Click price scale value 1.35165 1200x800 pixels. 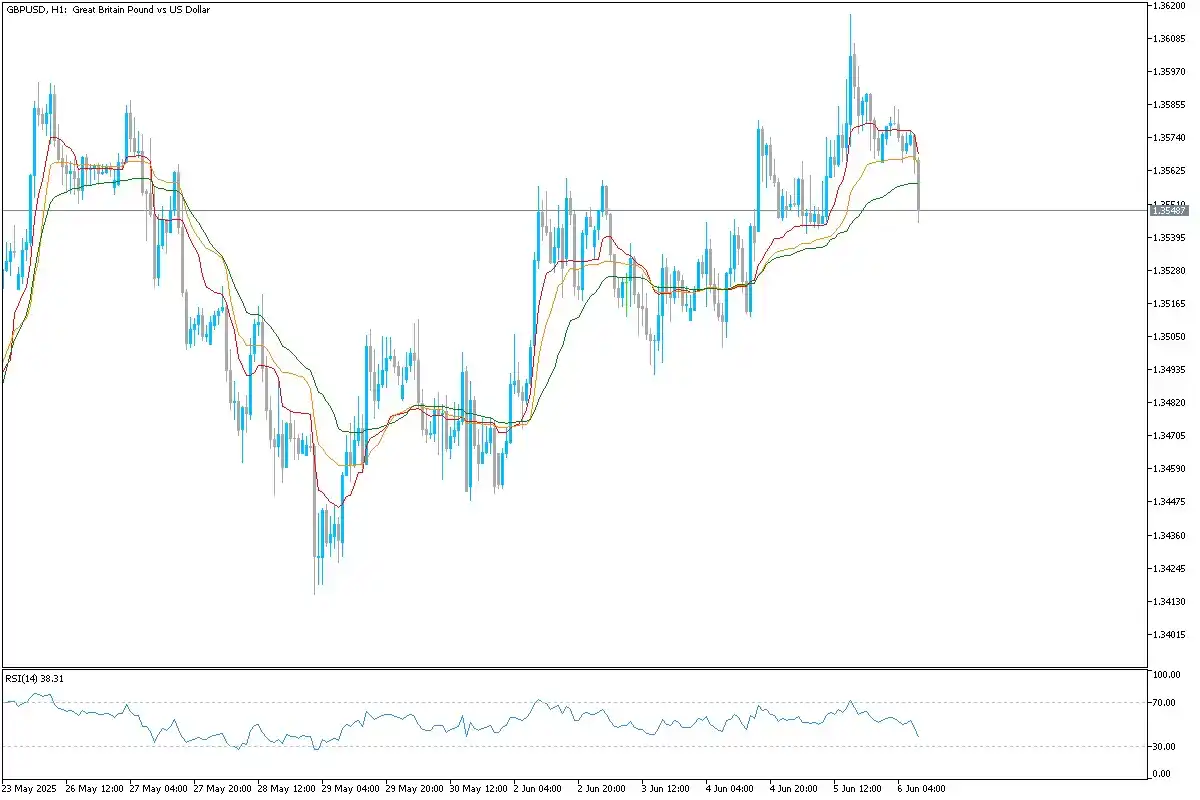point(1169,303)
